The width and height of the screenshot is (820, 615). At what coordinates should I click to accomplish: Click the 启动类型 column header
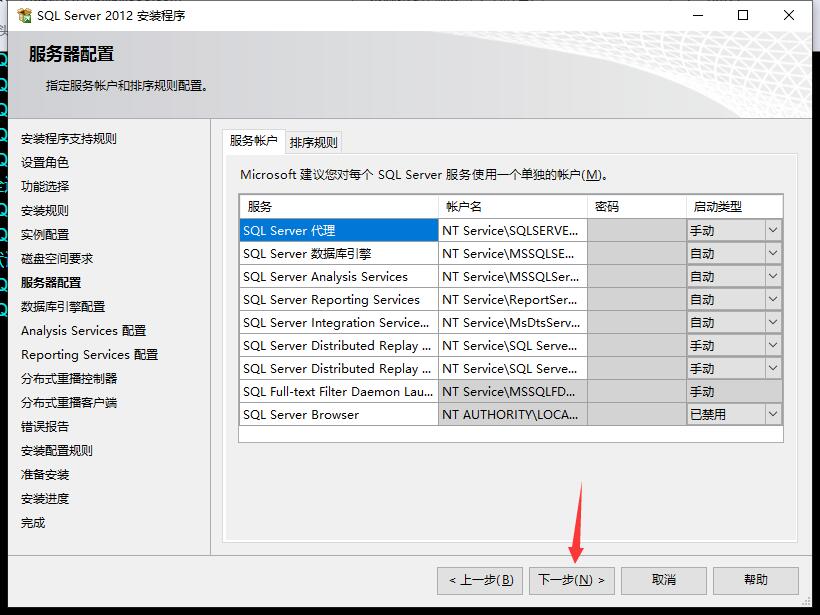pos(734,206)
